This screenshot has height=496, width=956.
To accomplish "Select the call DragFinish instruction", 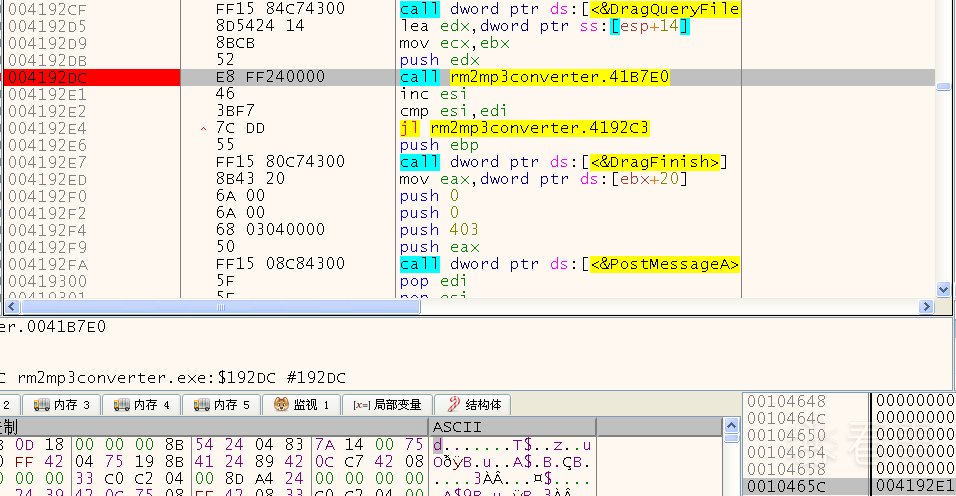I will [563, 162].
